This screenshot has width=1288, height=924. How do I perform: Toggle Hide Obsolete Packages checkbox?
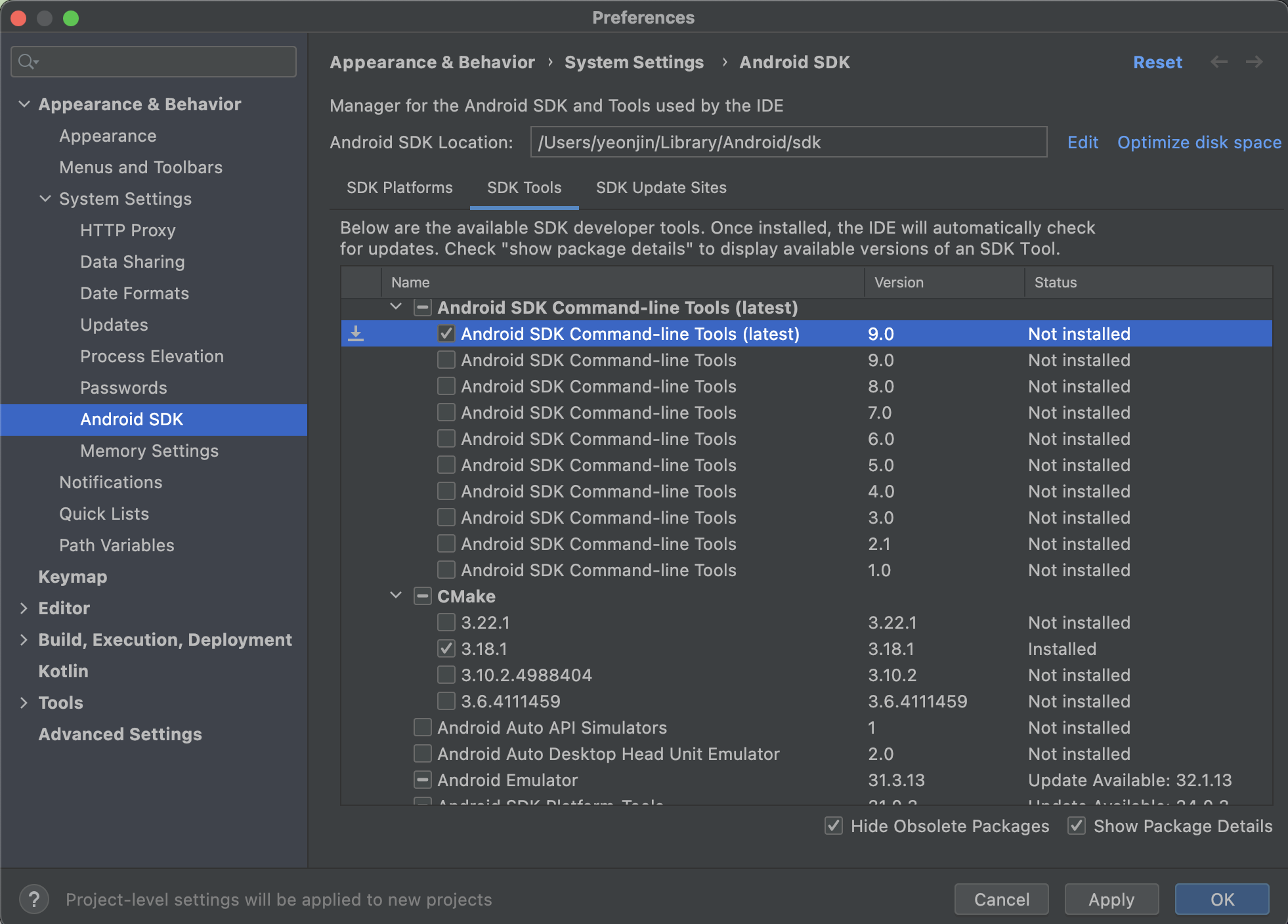coord(834,826)
